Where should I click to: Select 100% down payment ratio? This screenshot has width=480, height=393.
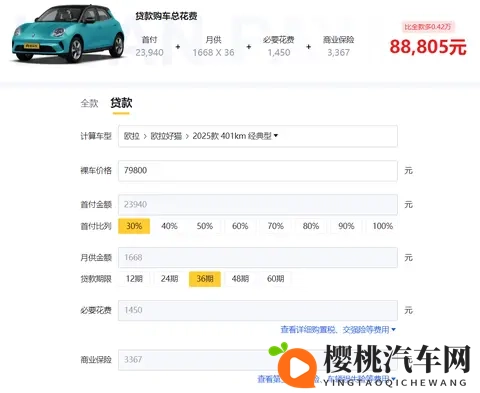pos(382,226)
